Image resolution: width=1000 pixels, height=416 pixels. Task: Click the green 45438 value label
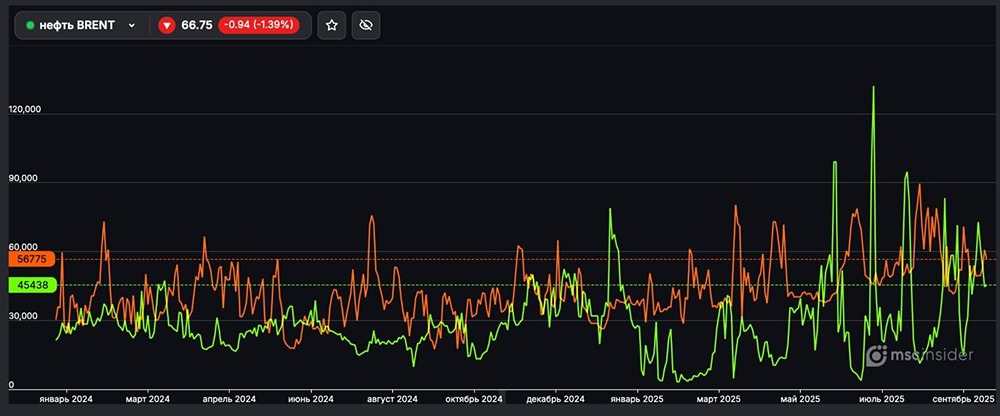click(x=33, y=285)
